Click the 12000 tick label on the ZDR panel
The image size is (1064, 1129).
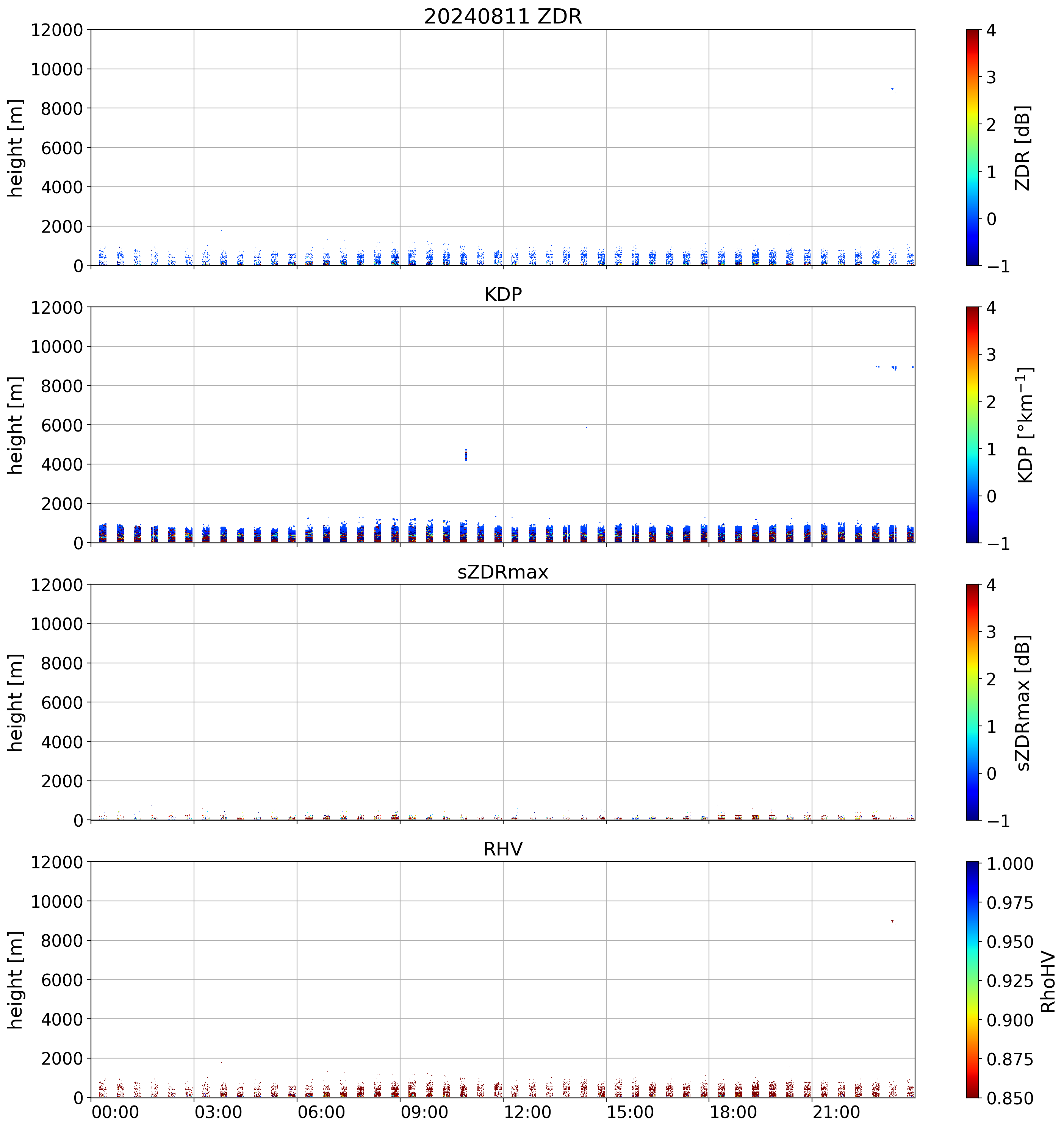pos(57,30)
